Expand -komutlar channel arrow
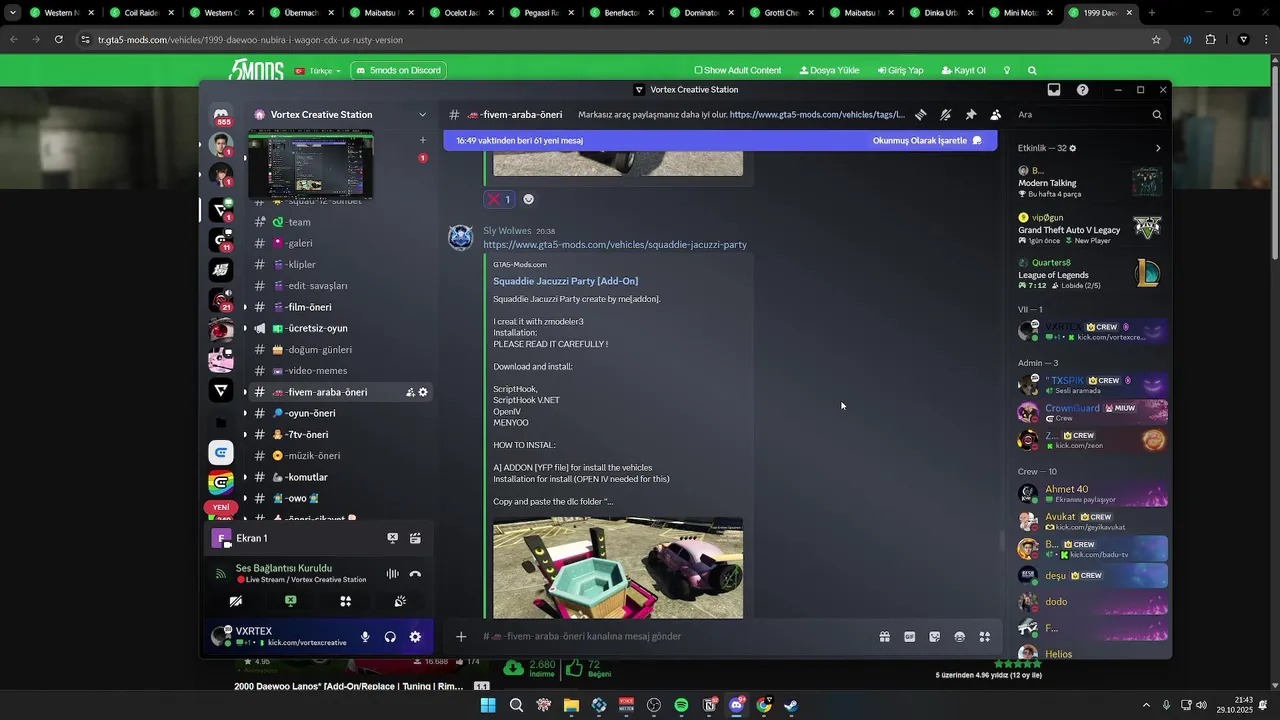Screen dimensions: 1280x720 [x=245, y=477]
